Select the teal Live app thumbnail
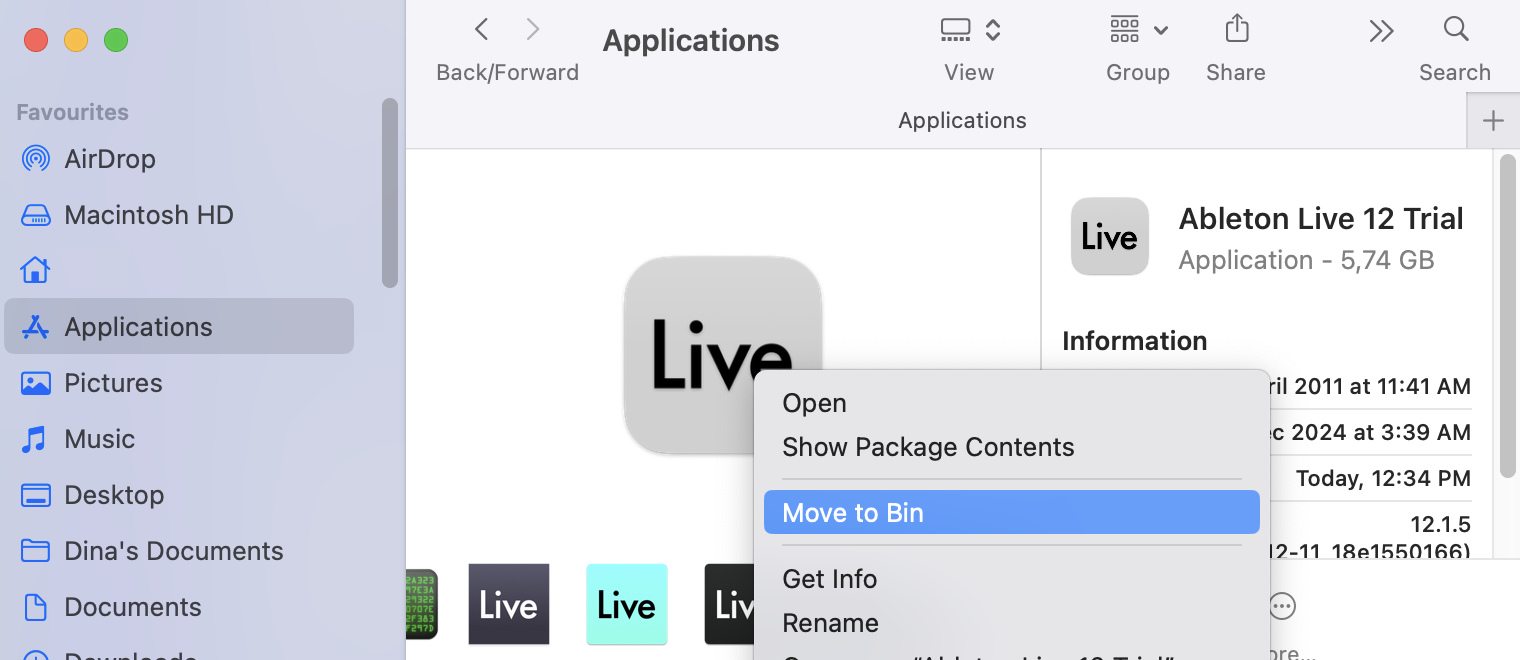The image size is (1520, 660). [x=626, y=604]
